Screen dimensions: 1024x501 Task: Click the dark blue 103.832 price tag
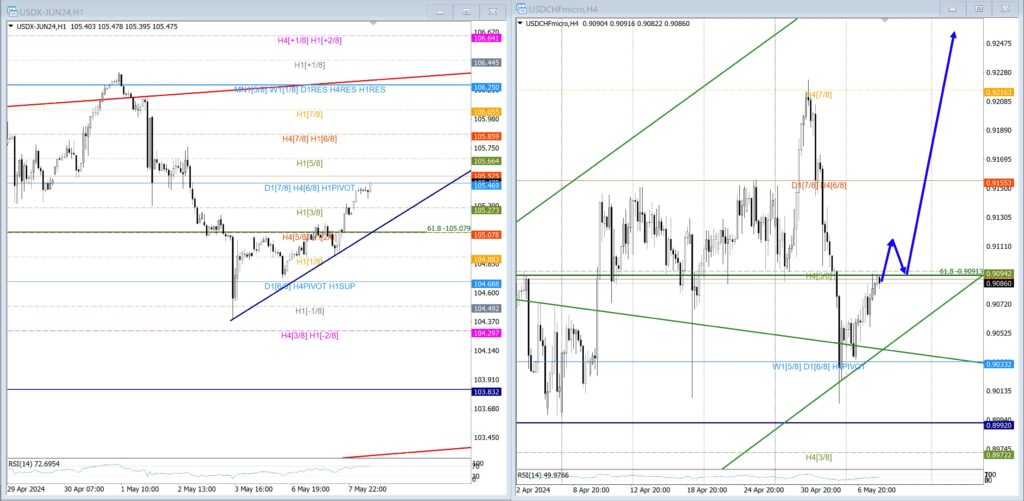coord(486,393)
